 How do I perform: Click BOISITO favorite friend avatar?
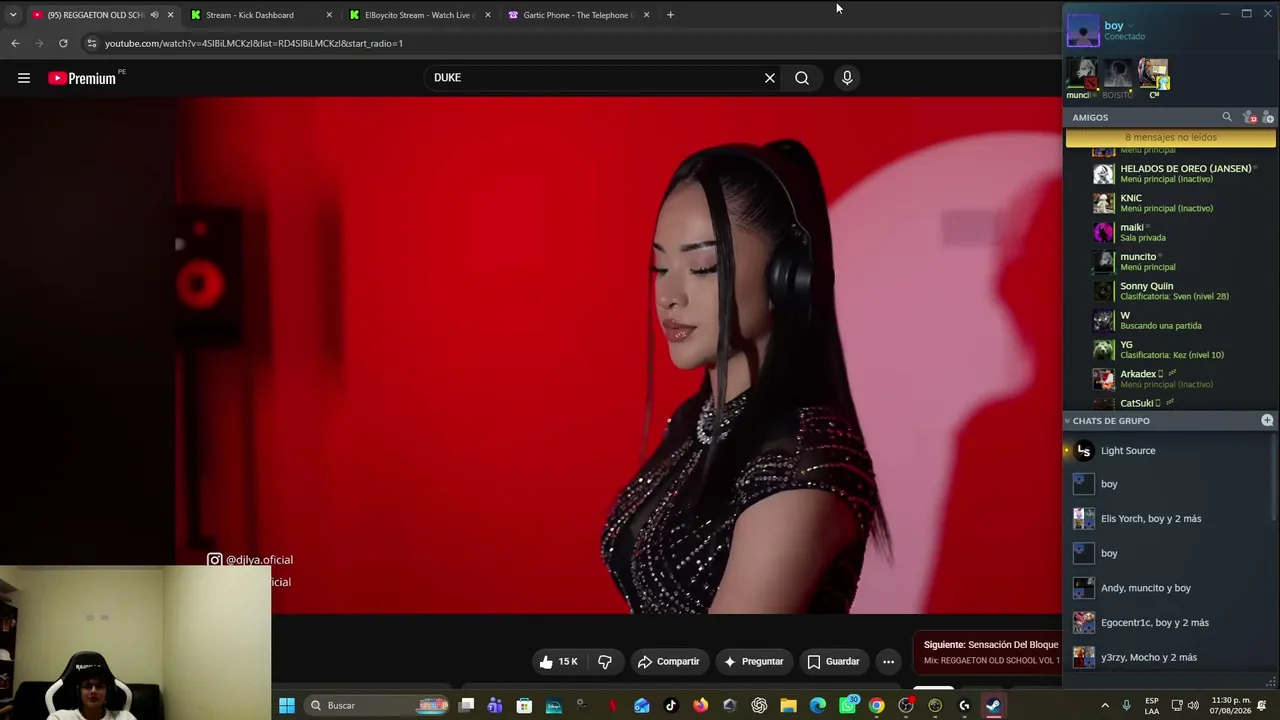pyautogui.click(x=1118, y=74)
